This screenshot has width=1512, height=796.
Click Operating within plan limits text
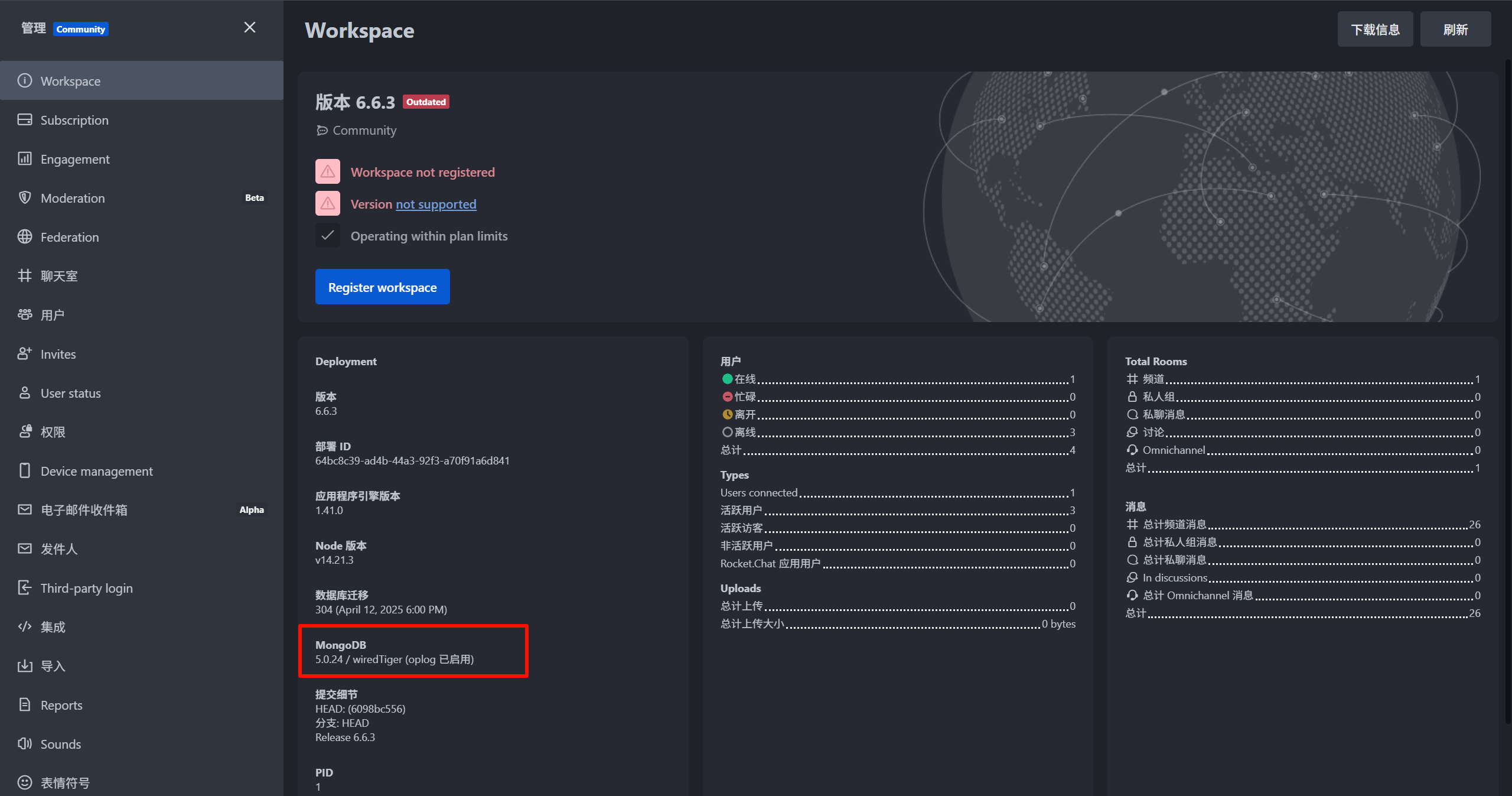point(429,236)
